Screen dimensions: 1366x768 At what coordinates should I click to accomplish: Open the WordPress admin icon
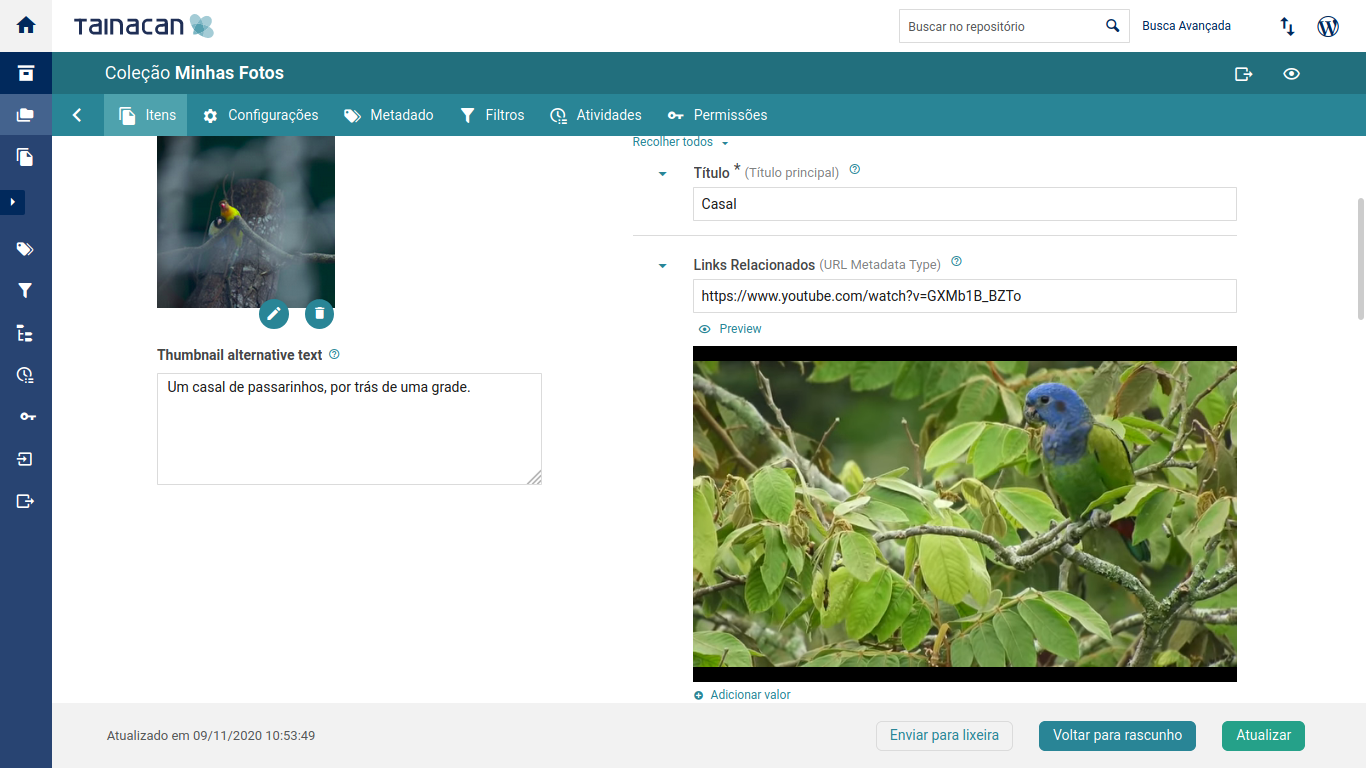point(1328,27)
